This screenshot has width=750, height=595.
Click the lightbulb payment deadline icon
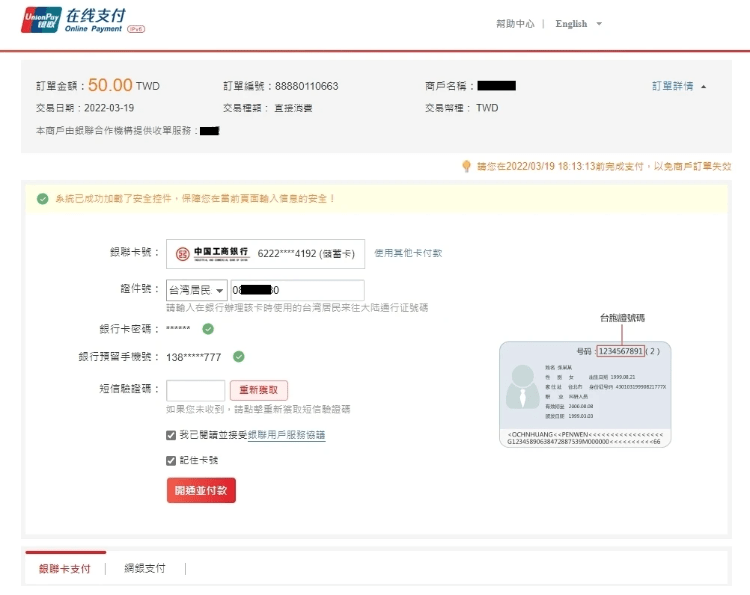pyautogui.click(x=466, y=166)
